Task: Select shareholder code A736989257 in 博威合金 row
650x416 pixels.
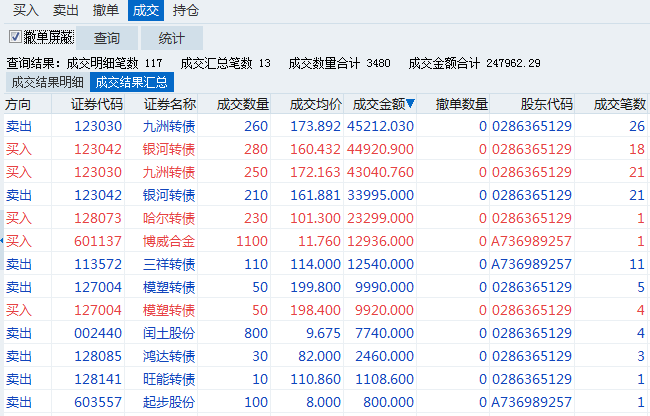Action: click(531, 241)
